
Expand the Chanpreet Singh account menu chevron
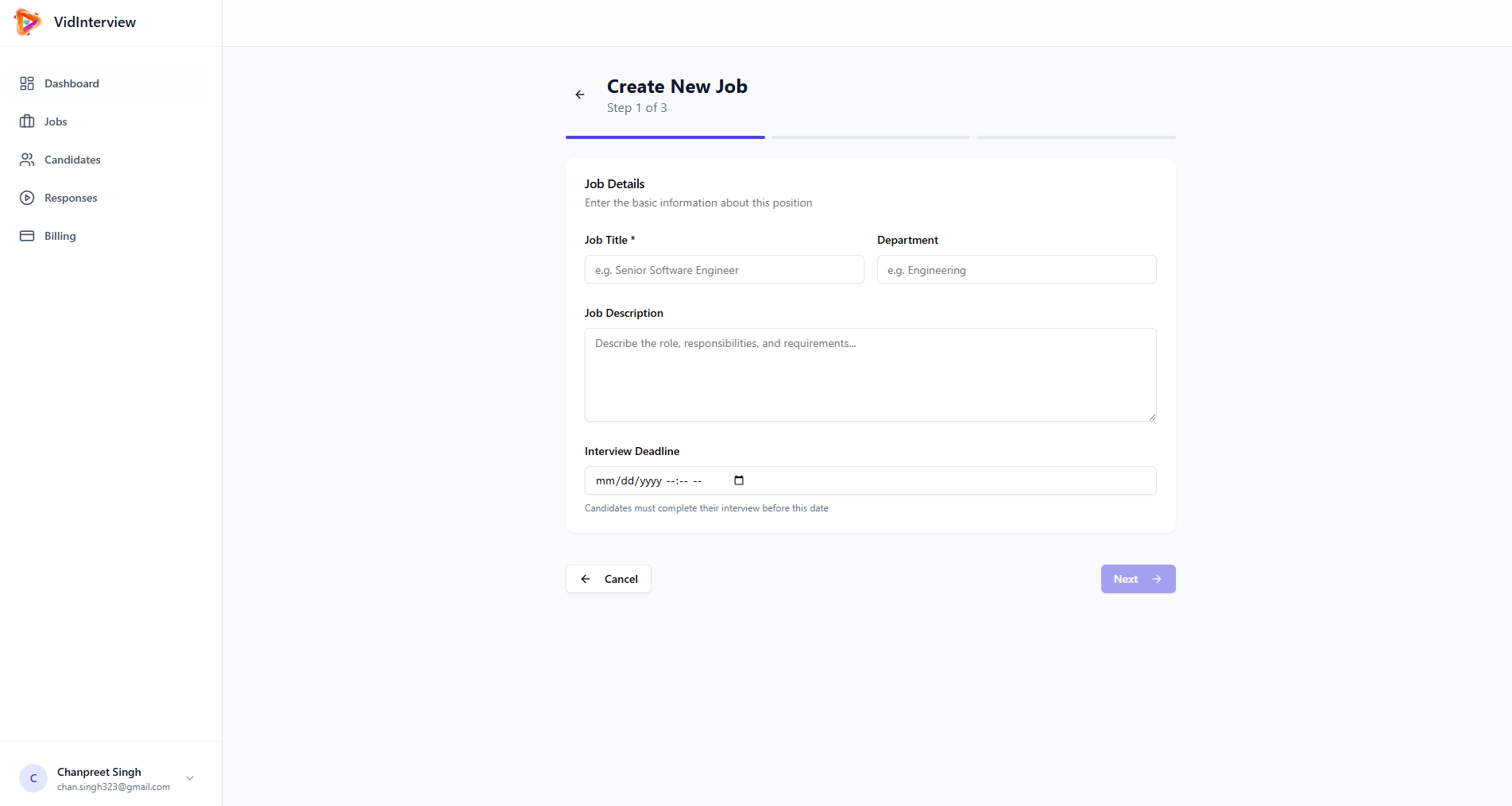pyautogui.click(x=190, y=778)
